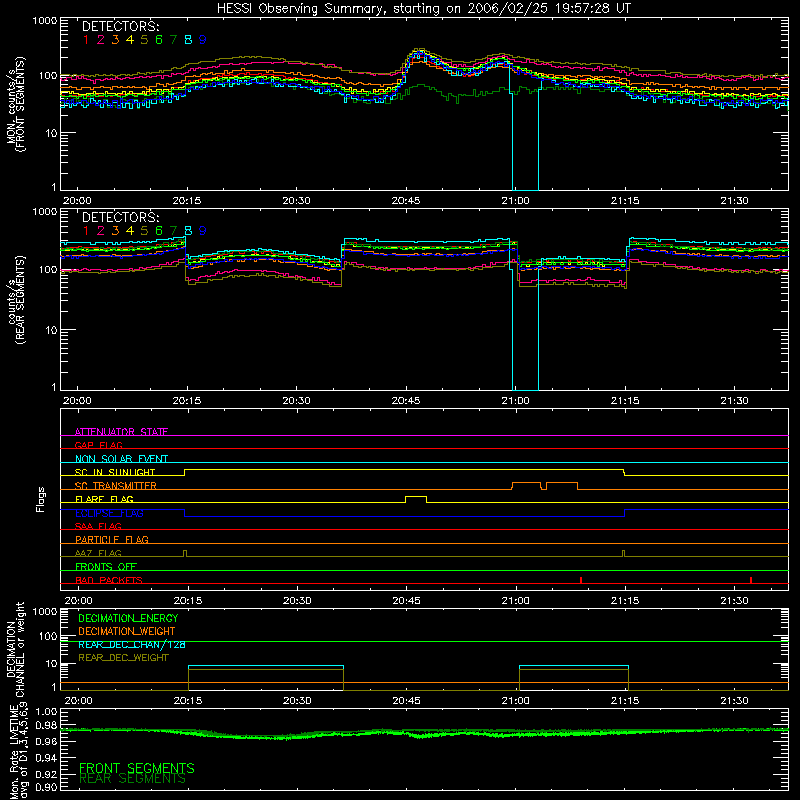Click DETECTORS: label in the front segments panel
The image size is (800, 800).
point(121,27)
